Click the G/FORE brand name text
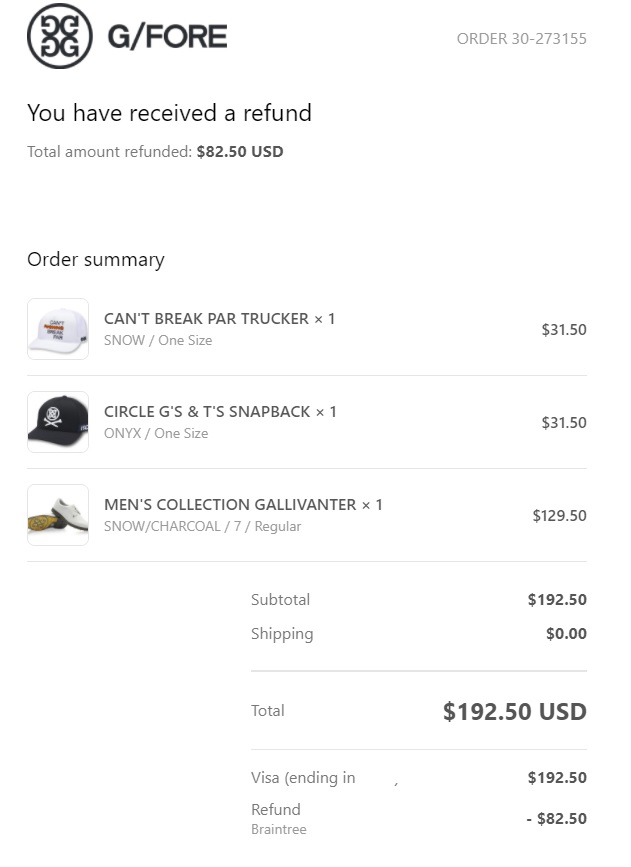 pos(167,38)
